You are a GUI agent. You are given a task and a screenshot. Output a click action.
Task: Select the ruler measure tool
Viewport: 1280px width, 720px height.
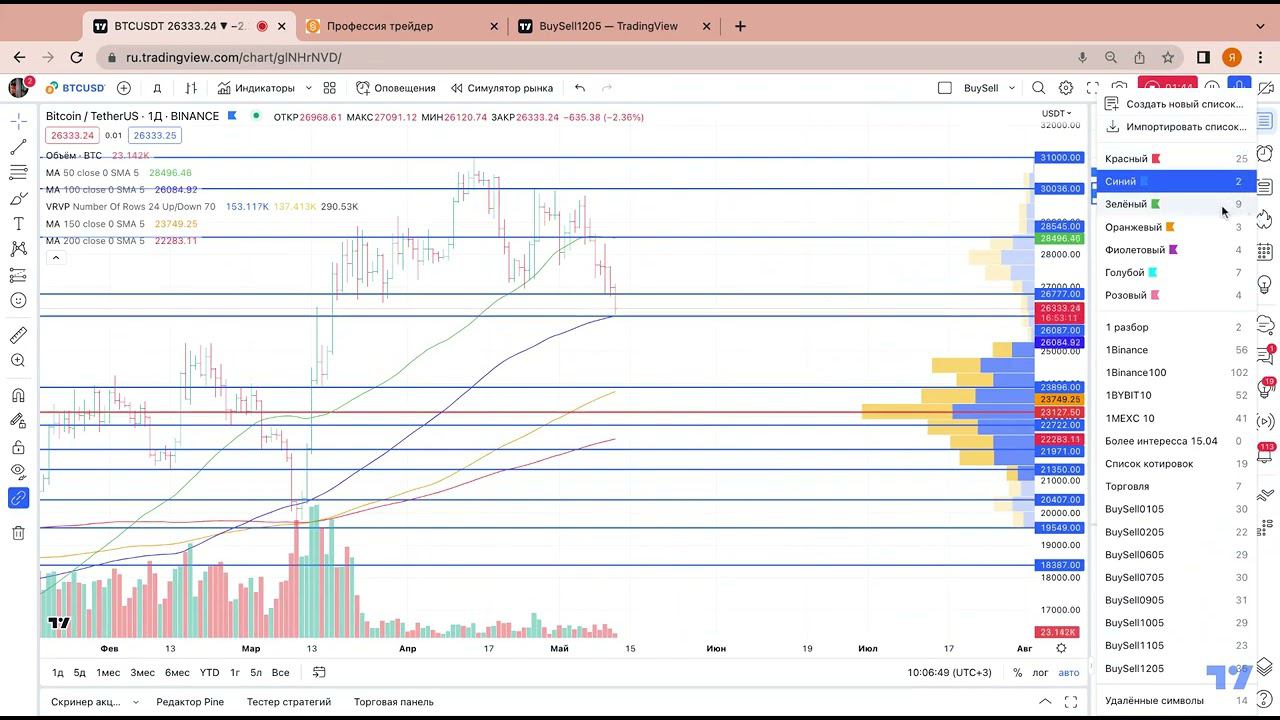[x=18, y=335]
